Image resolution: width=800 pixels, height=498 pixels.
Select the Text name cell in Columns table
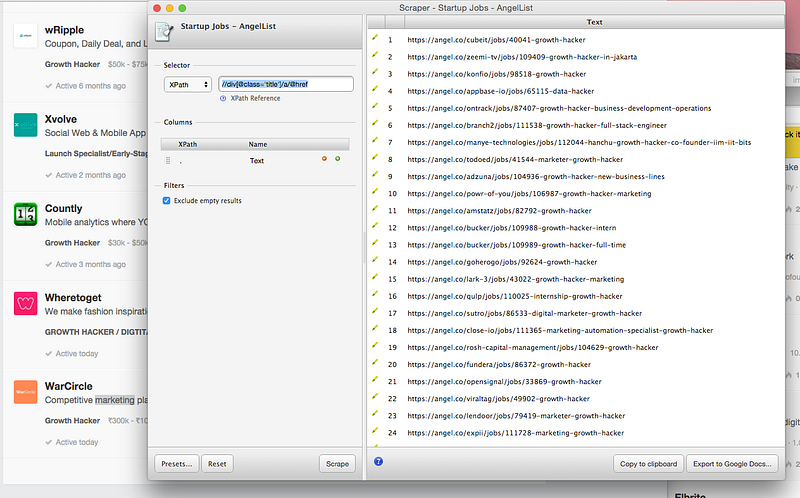(257, 161)
